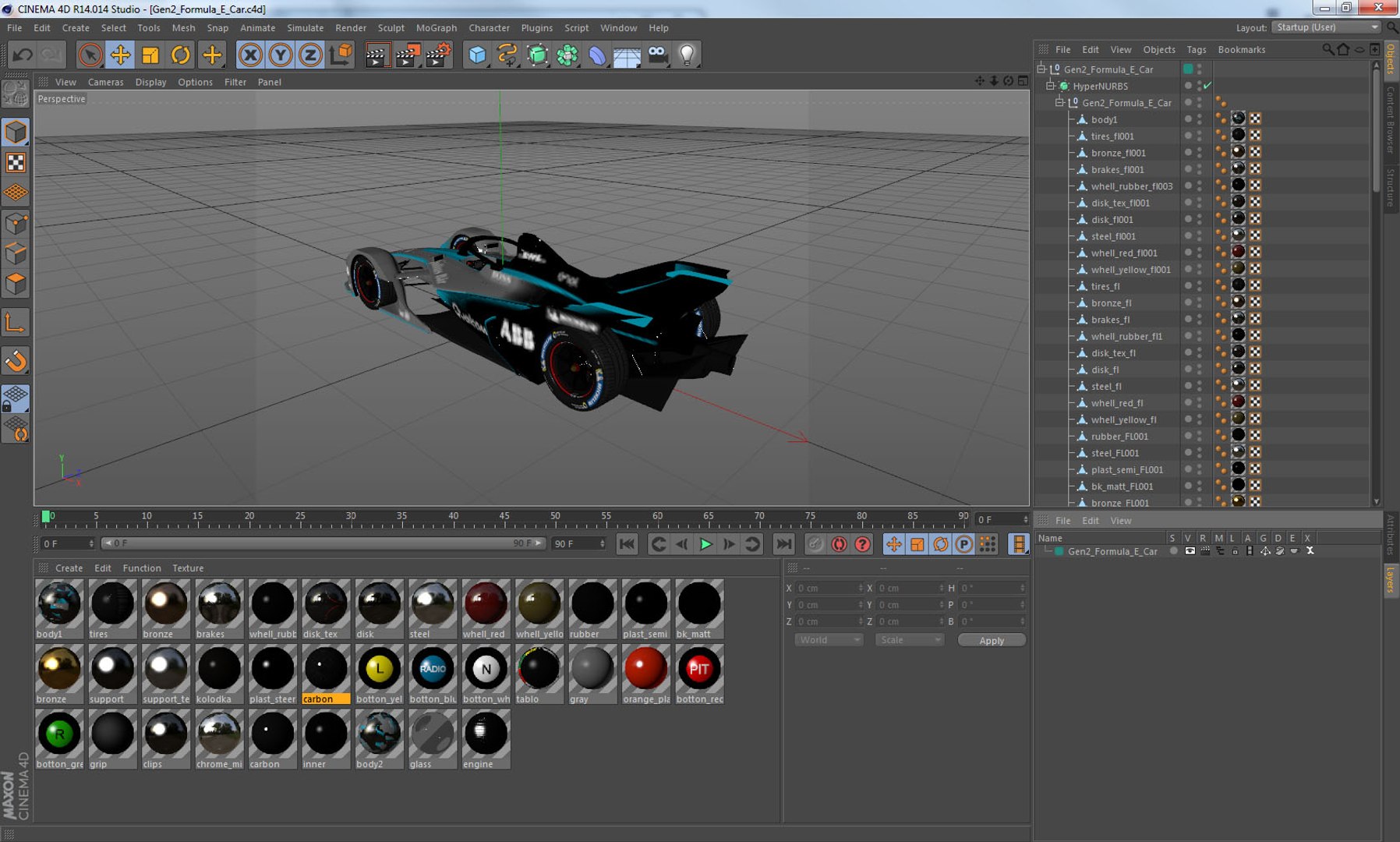The width and height of the screenshot is (1400, 842).
Task: Click the Undo arrow icon
Action: tap(23, 55)
